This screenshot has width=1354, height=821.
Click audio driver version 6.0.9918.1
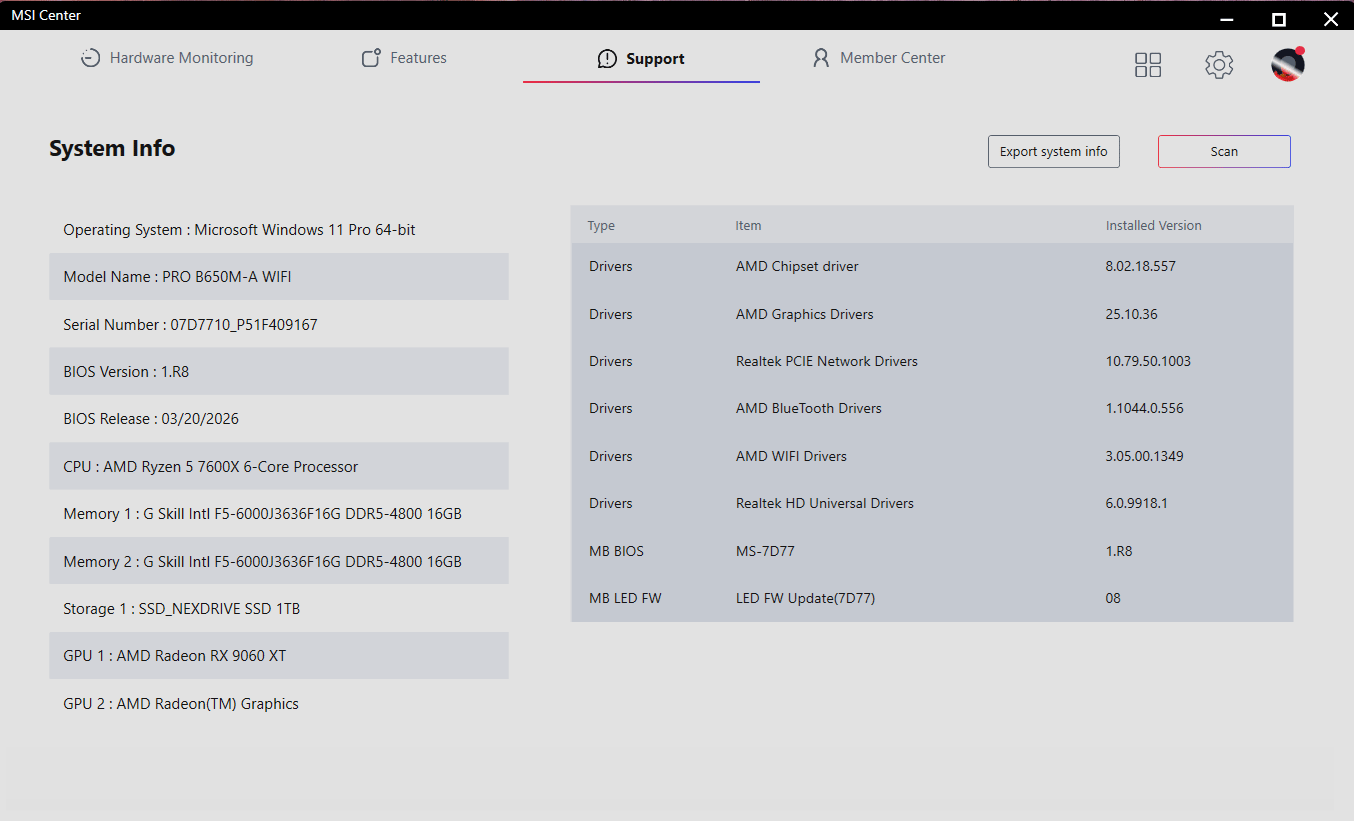[1137, 503]
